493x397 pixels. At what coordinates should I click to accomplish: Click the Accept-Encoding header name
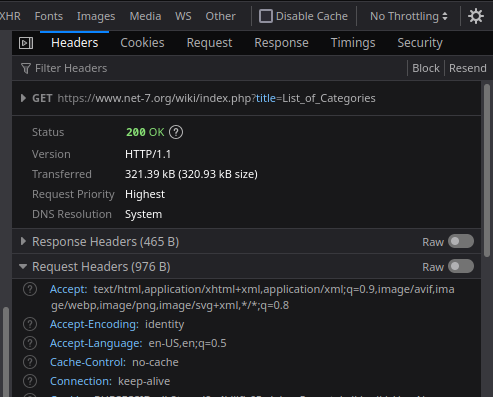[x=94, y=324]
